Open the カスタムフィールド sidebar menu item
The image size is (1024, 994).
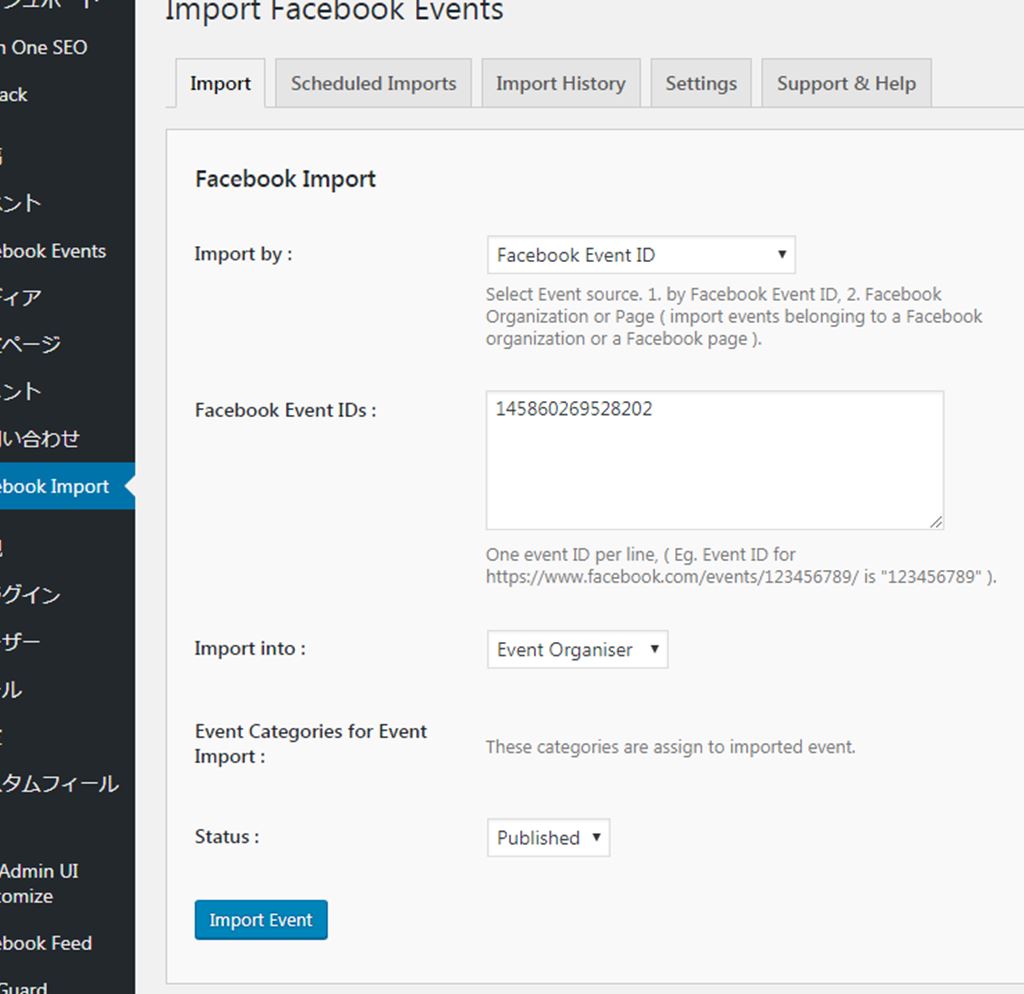click(x=58, y=783)
